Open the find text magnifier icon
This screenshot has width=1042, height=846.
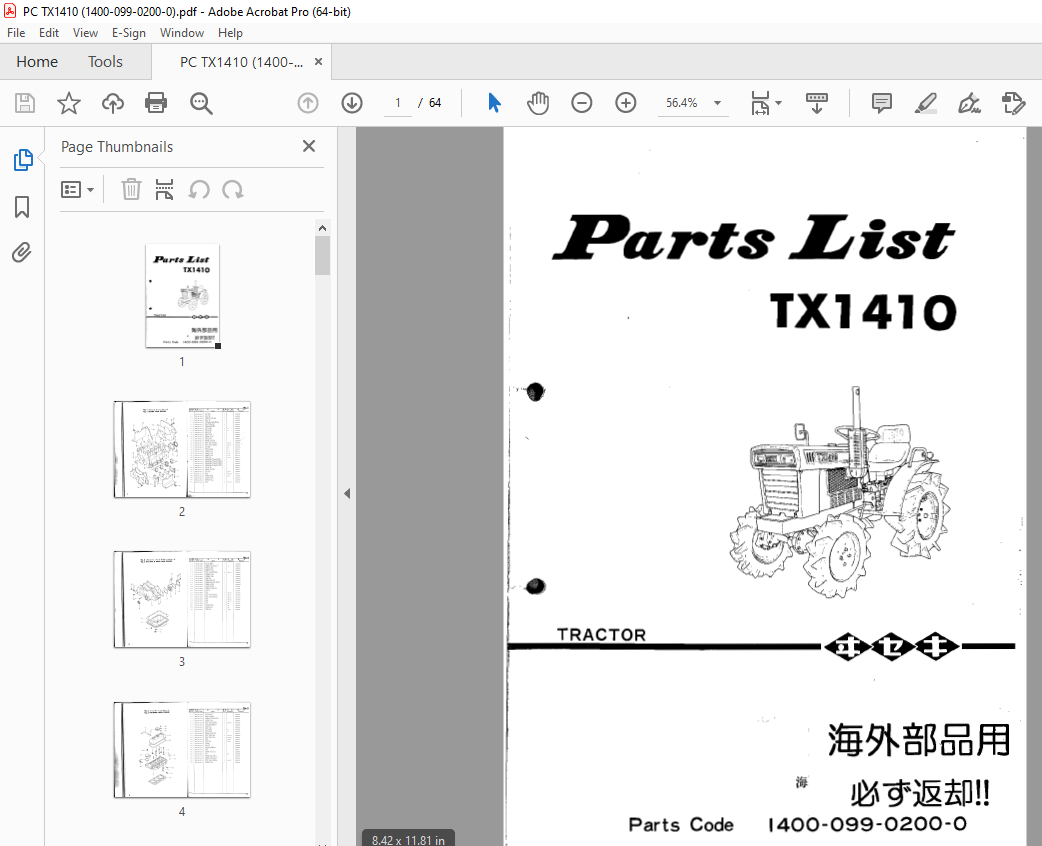pyautogui.click(x=201, y=103)
